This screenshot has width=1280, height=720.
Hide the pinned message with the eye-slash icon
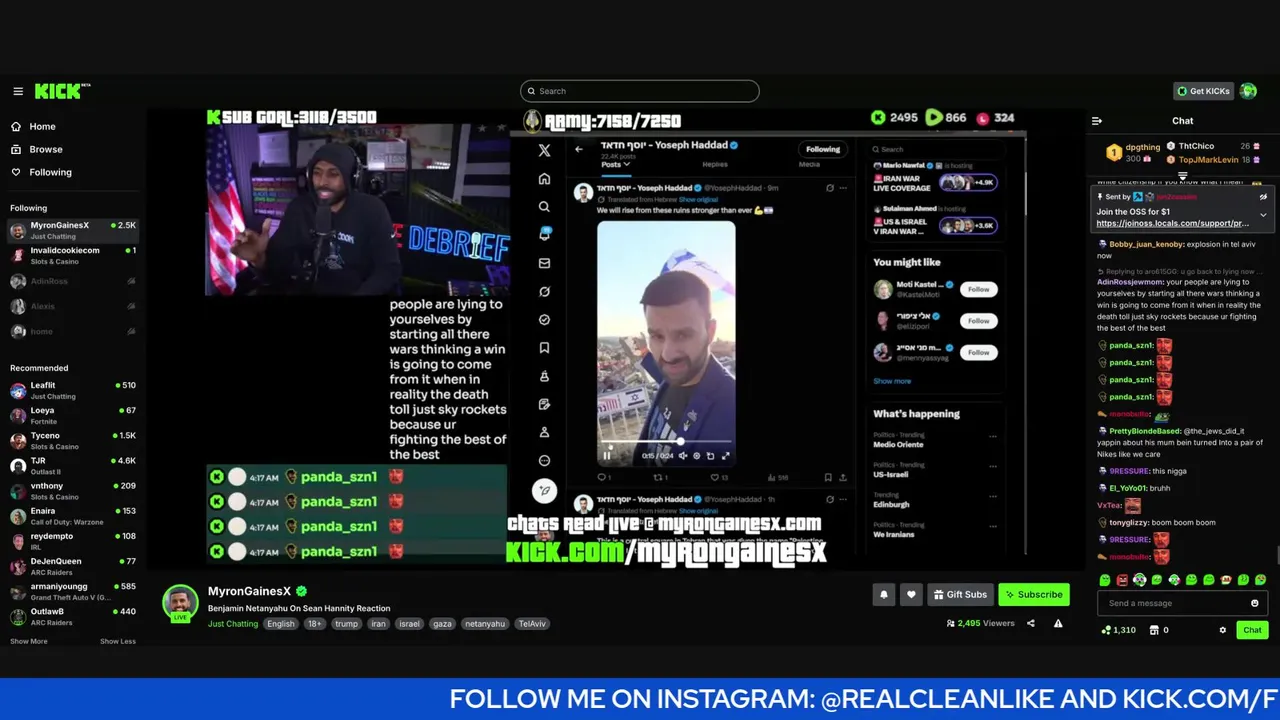[x=1263, y=197]
